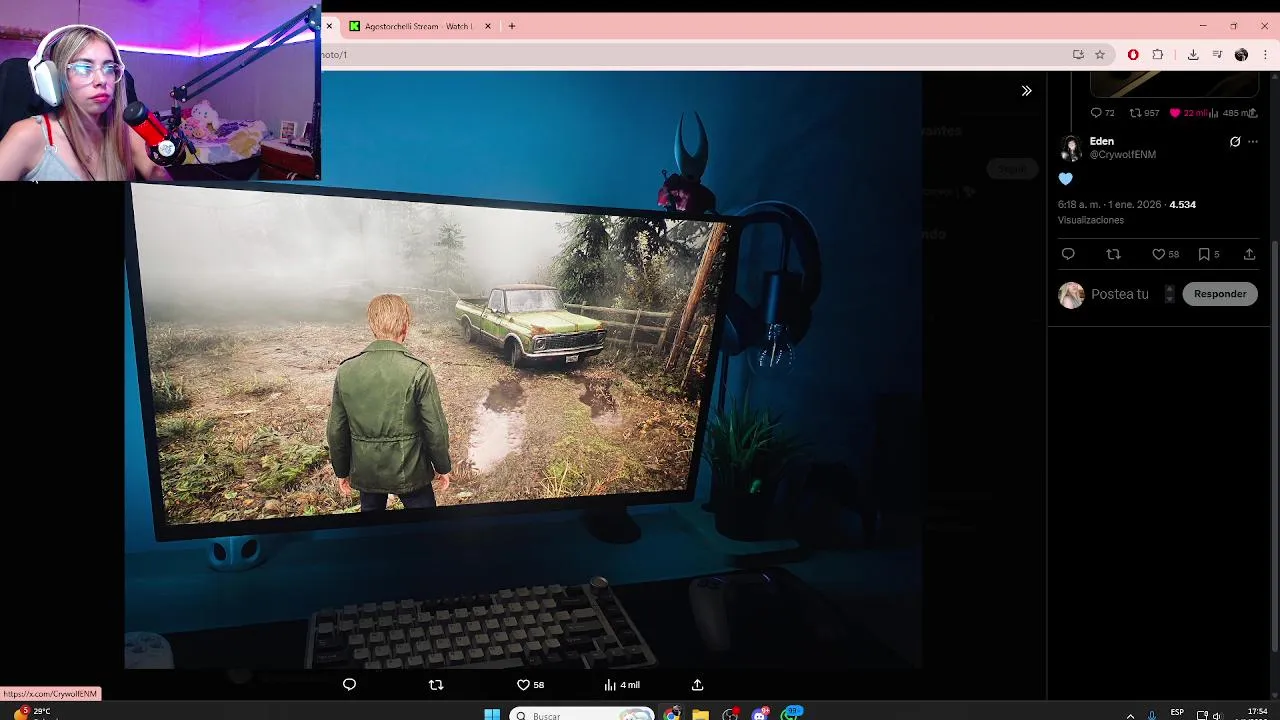Repost via the icon below the photo
The height and width of the screenshot is (720, 1280).
(435, 684)
